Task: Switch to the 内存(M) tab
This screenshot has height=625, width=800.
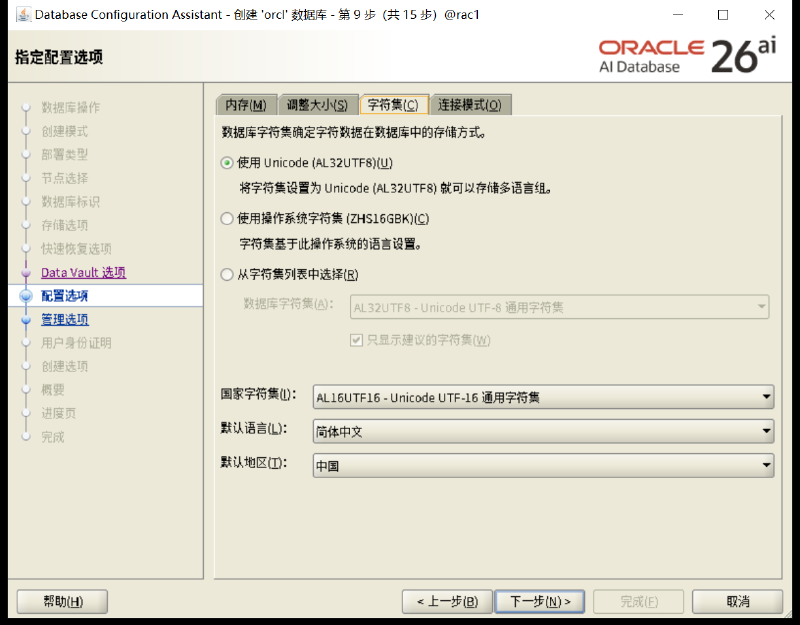Action: pyautogui.click(x=246, y=105)
